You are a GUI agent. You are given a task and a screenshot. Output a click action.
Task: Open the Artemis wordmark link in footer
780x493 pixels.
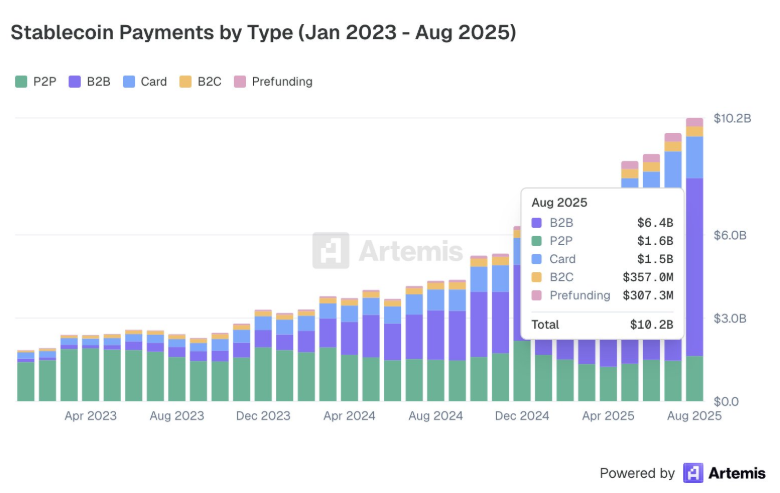pos(737,473)
